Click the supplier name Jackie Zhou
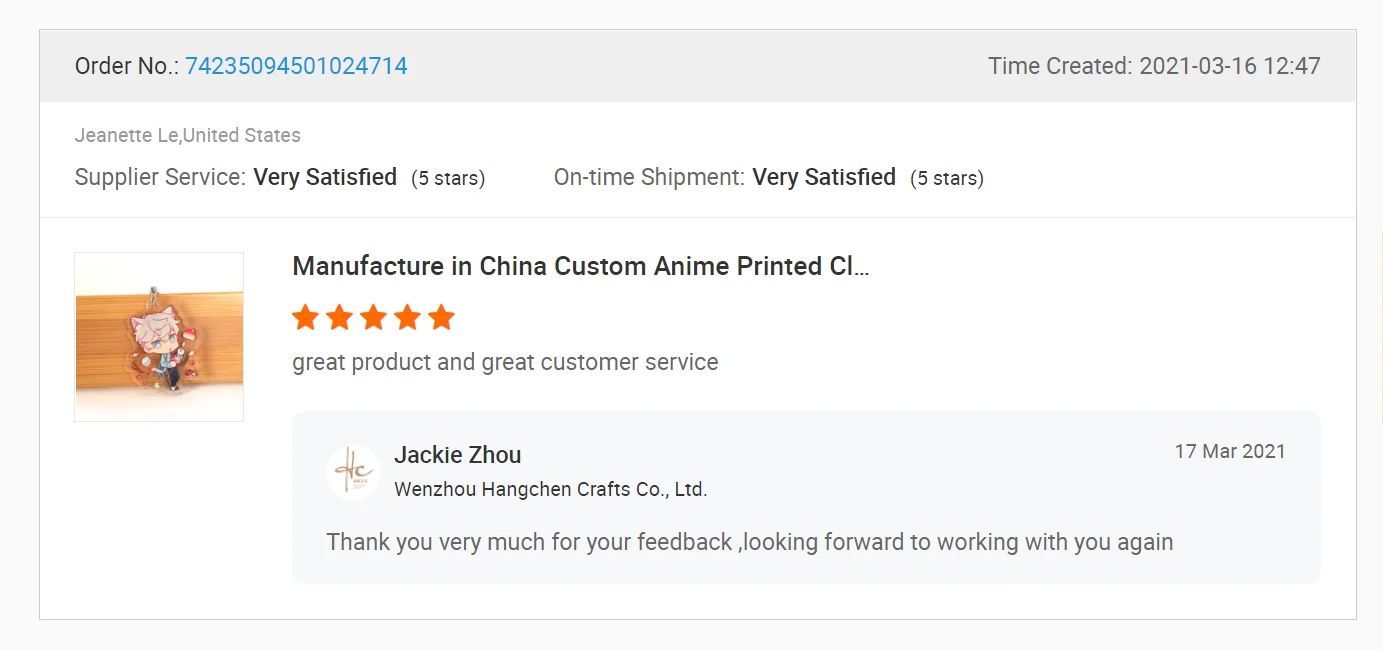The height and width of the screenshot is (649, 1383). click(x=457, y=455)
